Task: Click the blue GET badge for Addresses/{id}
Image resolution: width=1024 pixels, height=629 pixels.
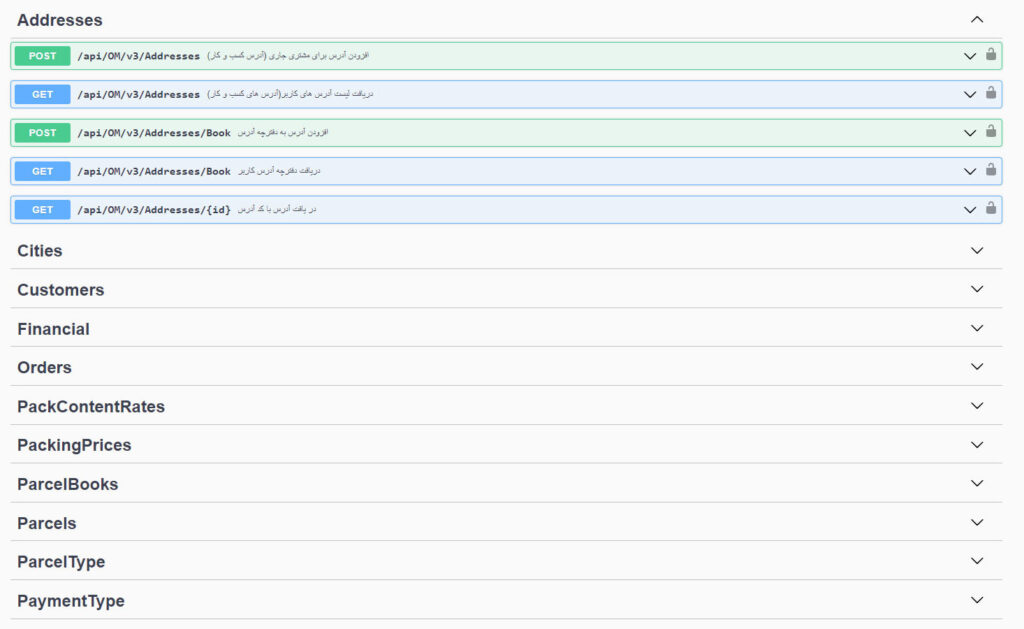Action: [41, 209]
